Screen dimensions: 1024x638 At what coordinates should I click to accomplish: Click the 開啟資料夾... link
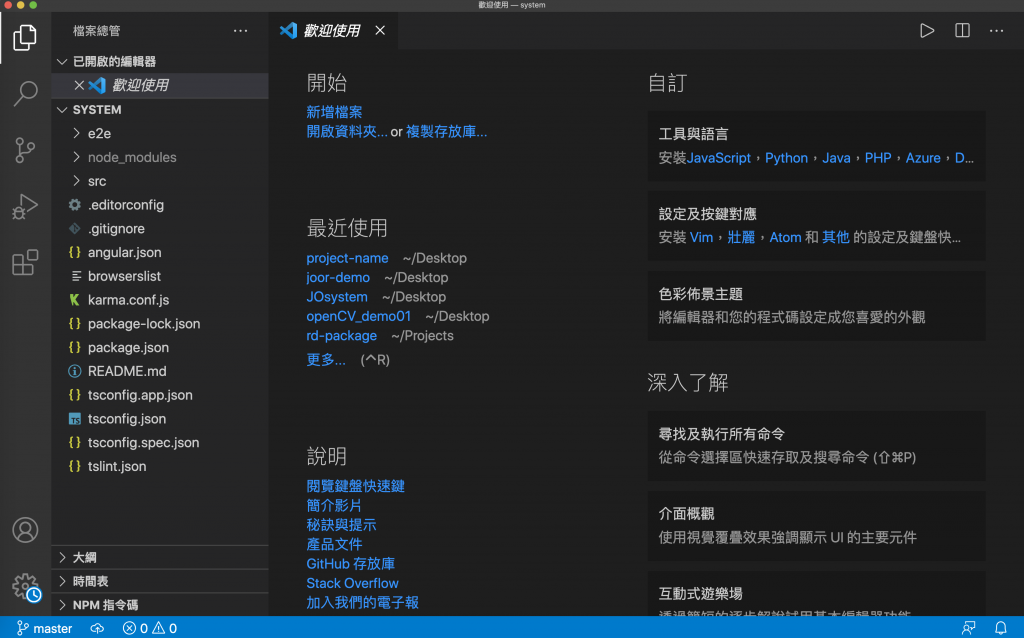[x=347, y=131]
